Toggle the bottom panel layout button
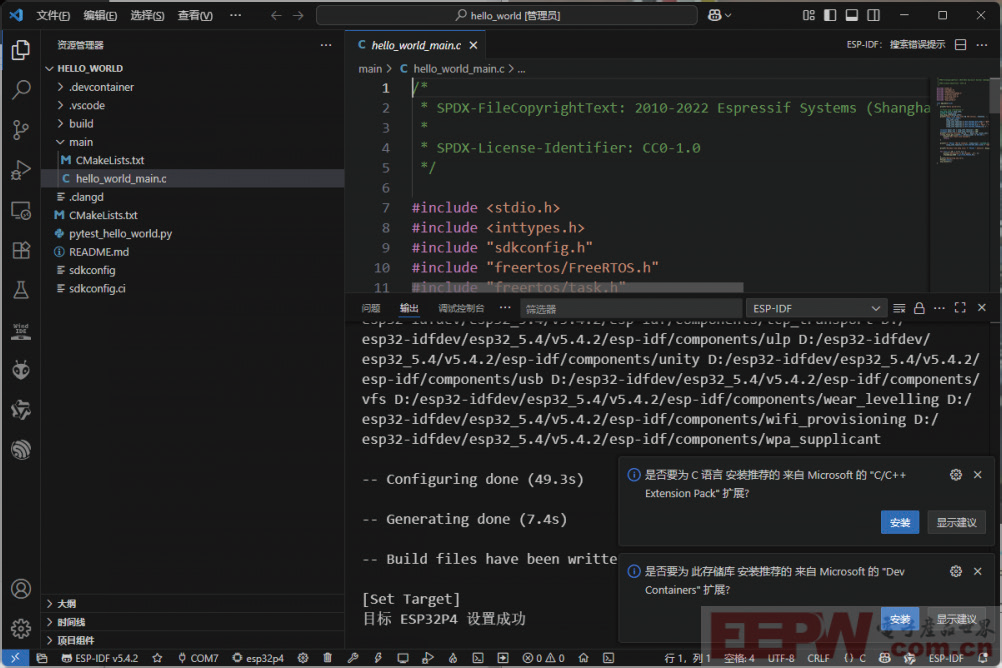The image size is (1002, 668). 852,15
